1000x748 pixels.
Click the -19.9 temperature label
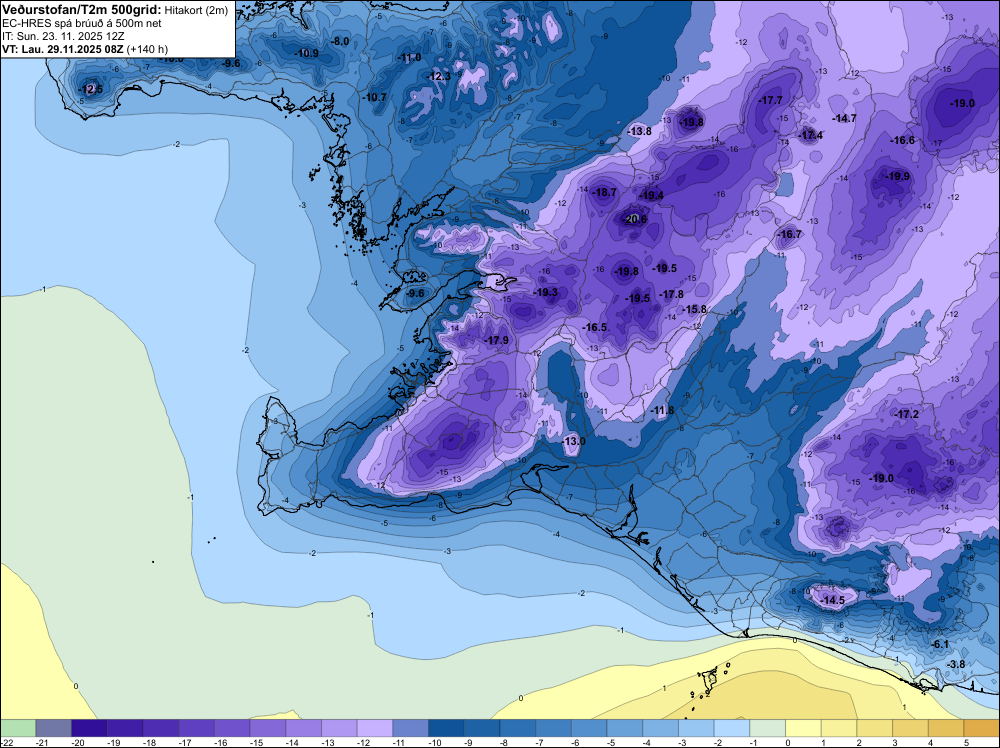tap(898, 177)
